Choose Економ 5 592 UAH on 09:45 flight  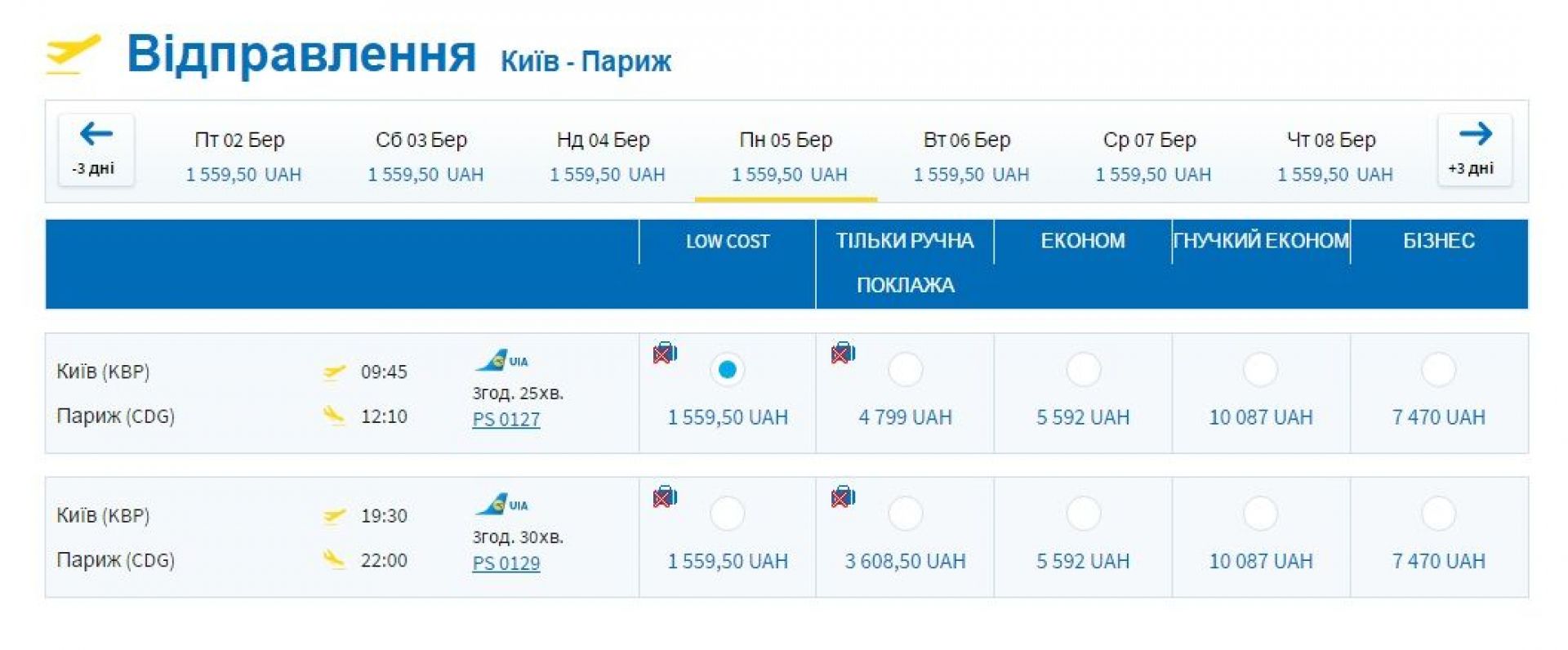(x=1083, y=370)
